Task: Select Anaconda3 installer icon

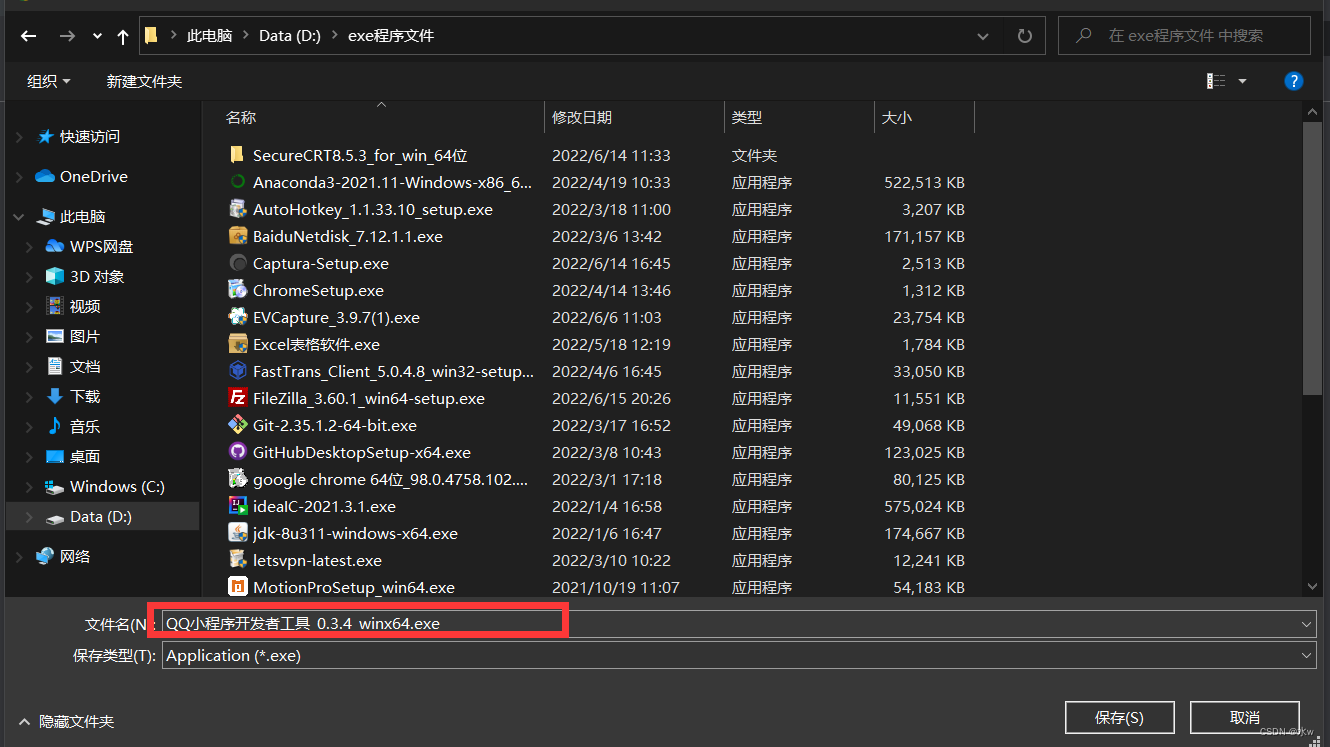Action: pos(237,182)
